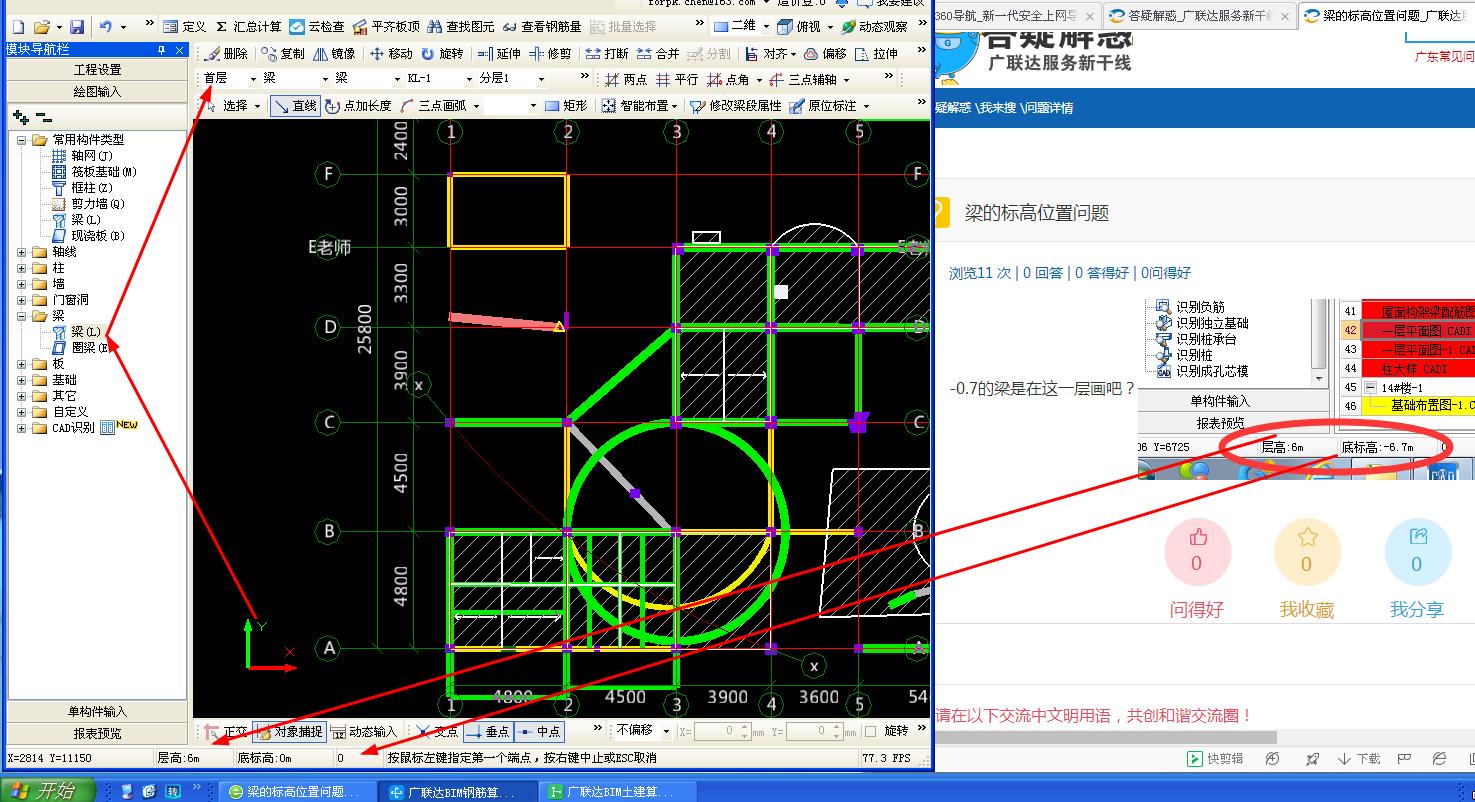Click 查看钢筋量 view rebar quantity

(x=541, y=27)
